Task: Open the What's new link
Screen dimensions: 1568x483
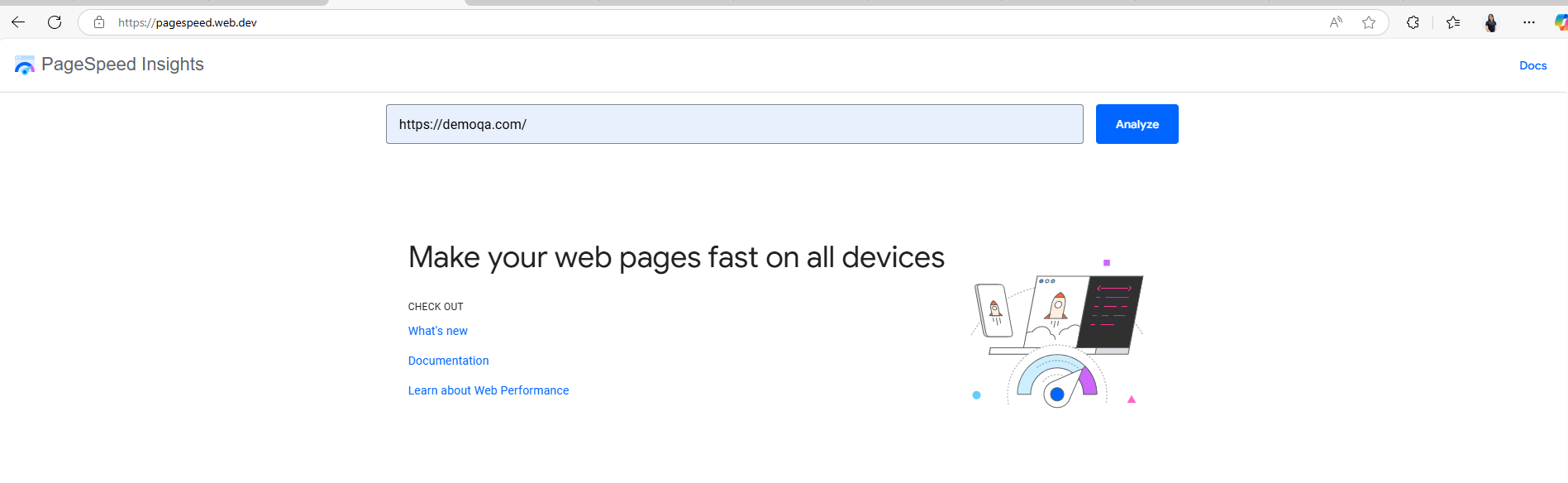Action: click(x=437, y=331)
